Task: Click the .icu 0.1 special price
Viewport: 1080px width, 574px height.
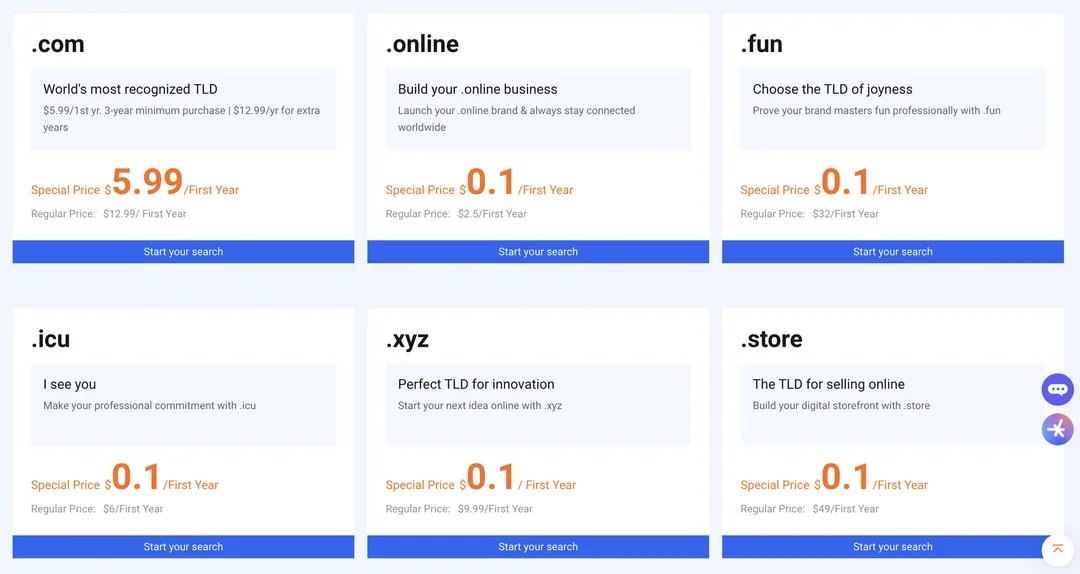Action: click(x=136, y=477)
